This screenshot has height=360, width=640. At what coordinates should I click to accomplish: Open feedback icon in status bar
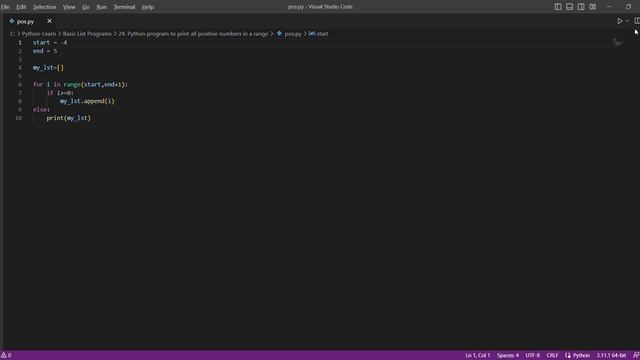pos(636,356)
